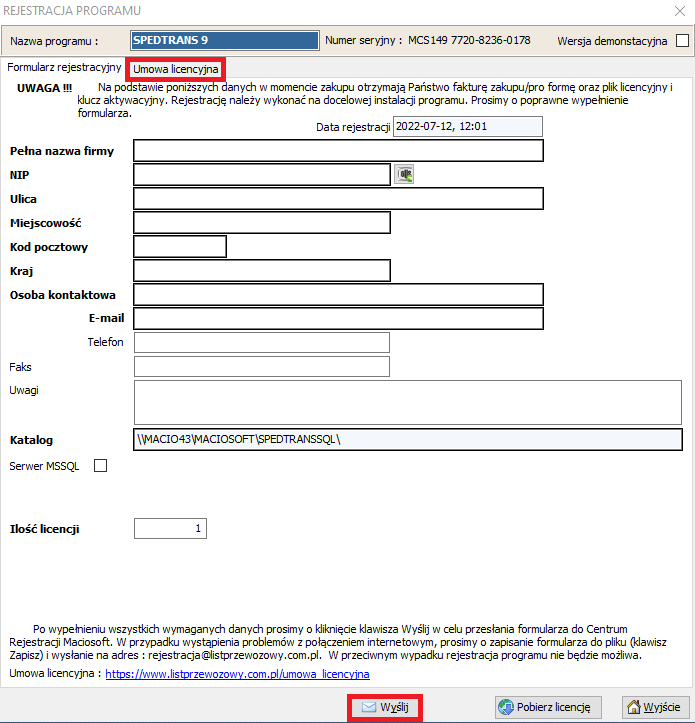Click the house icon on Wyjście
Viewport: 695px width, 723px height.
point(634,706)
